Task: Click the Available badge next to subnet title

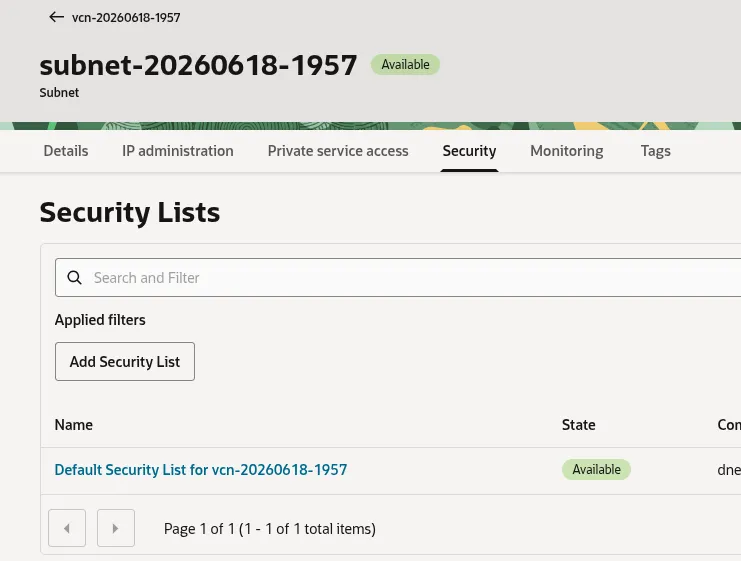Action: point(405,64)
